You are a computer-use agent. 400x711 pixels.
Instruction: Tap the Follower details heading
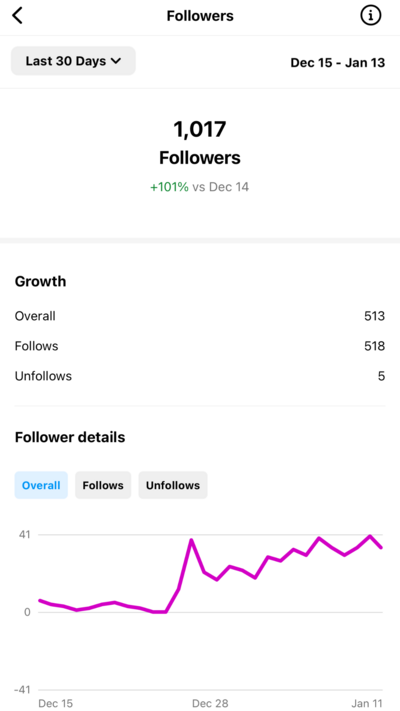[x=70, y=437]
